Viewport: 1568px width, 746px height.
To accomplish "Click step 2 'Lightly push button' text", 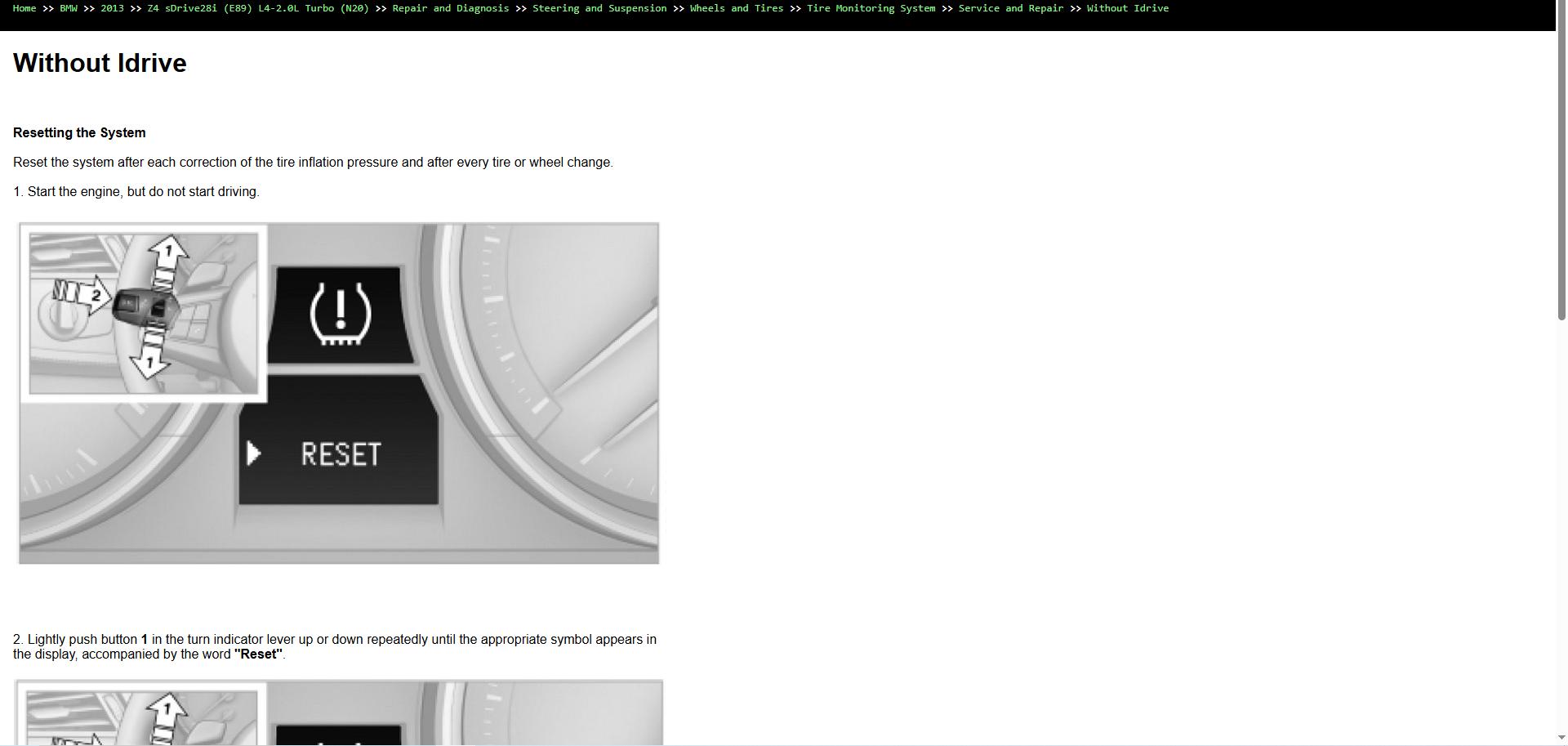I will pos(335,646).
